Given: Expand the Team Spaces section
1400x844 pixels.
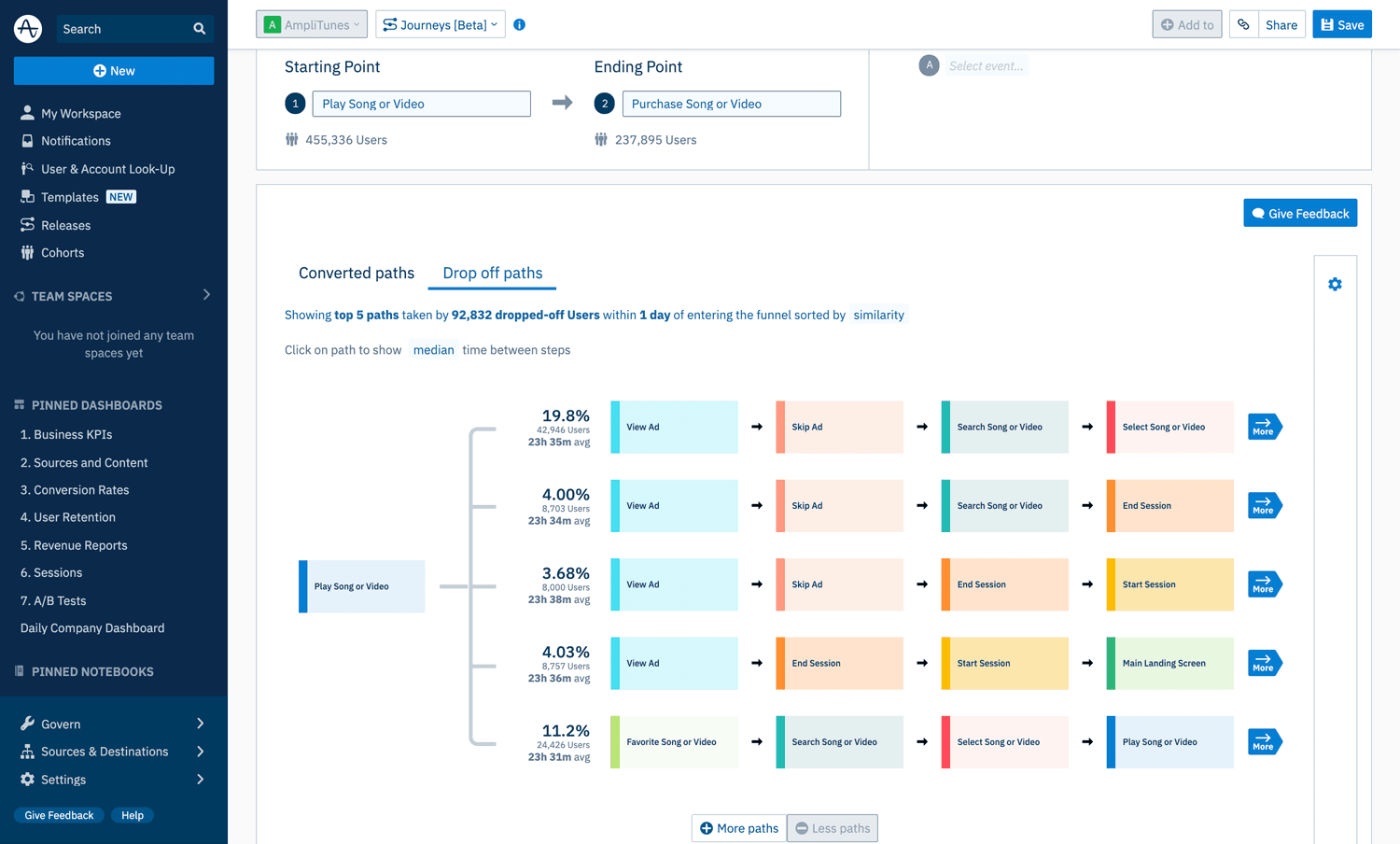Looking at the screenshot, I should click(x=206, y=295).
